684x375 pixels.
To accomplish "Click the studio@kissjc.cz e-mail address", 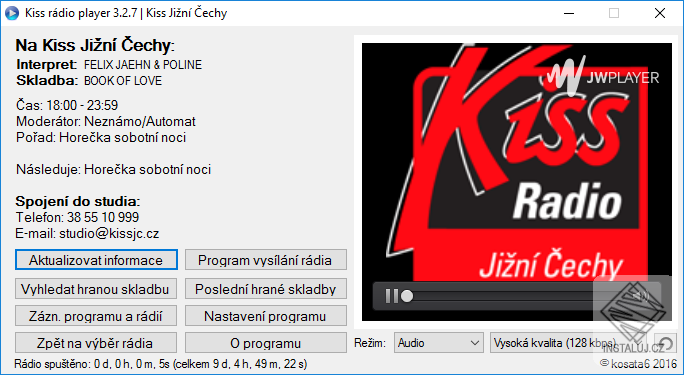I will tap(109, 233).
